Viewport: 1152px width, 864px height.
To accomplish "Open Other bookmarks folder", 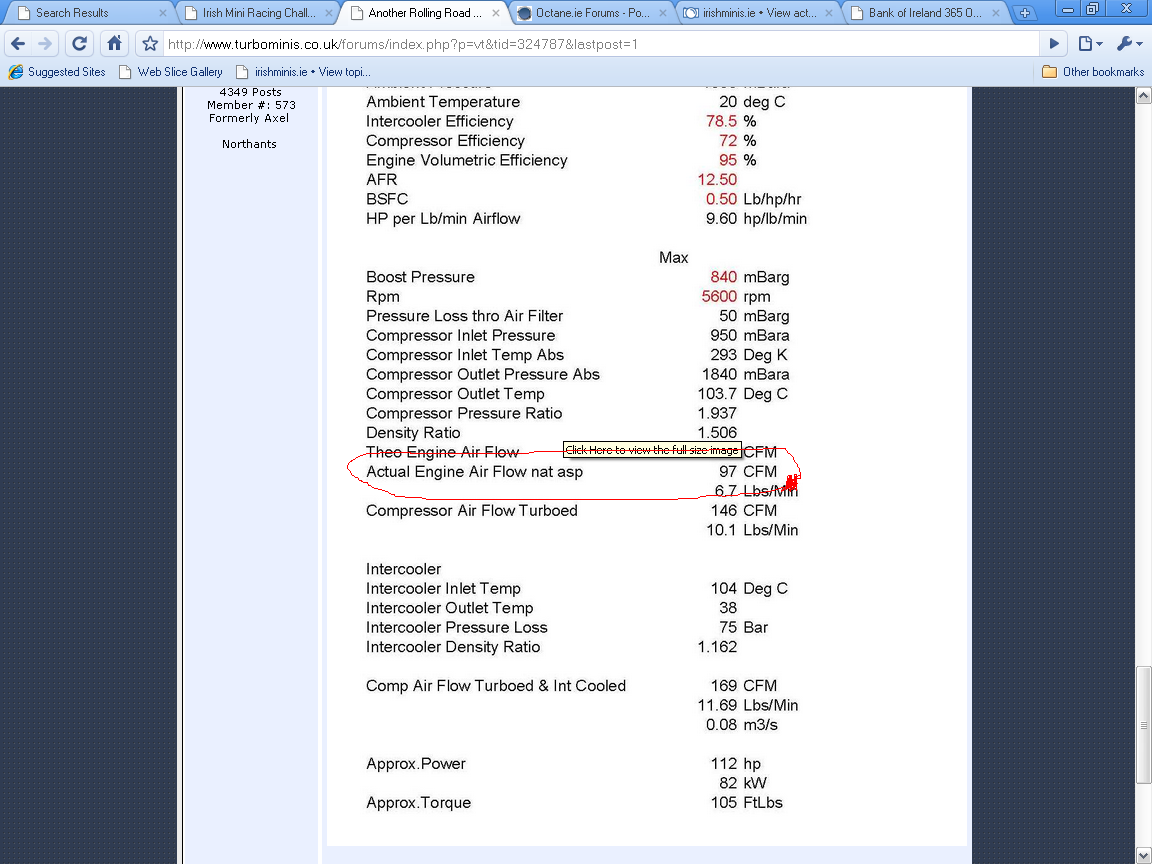I will [x=1093, y=72].
